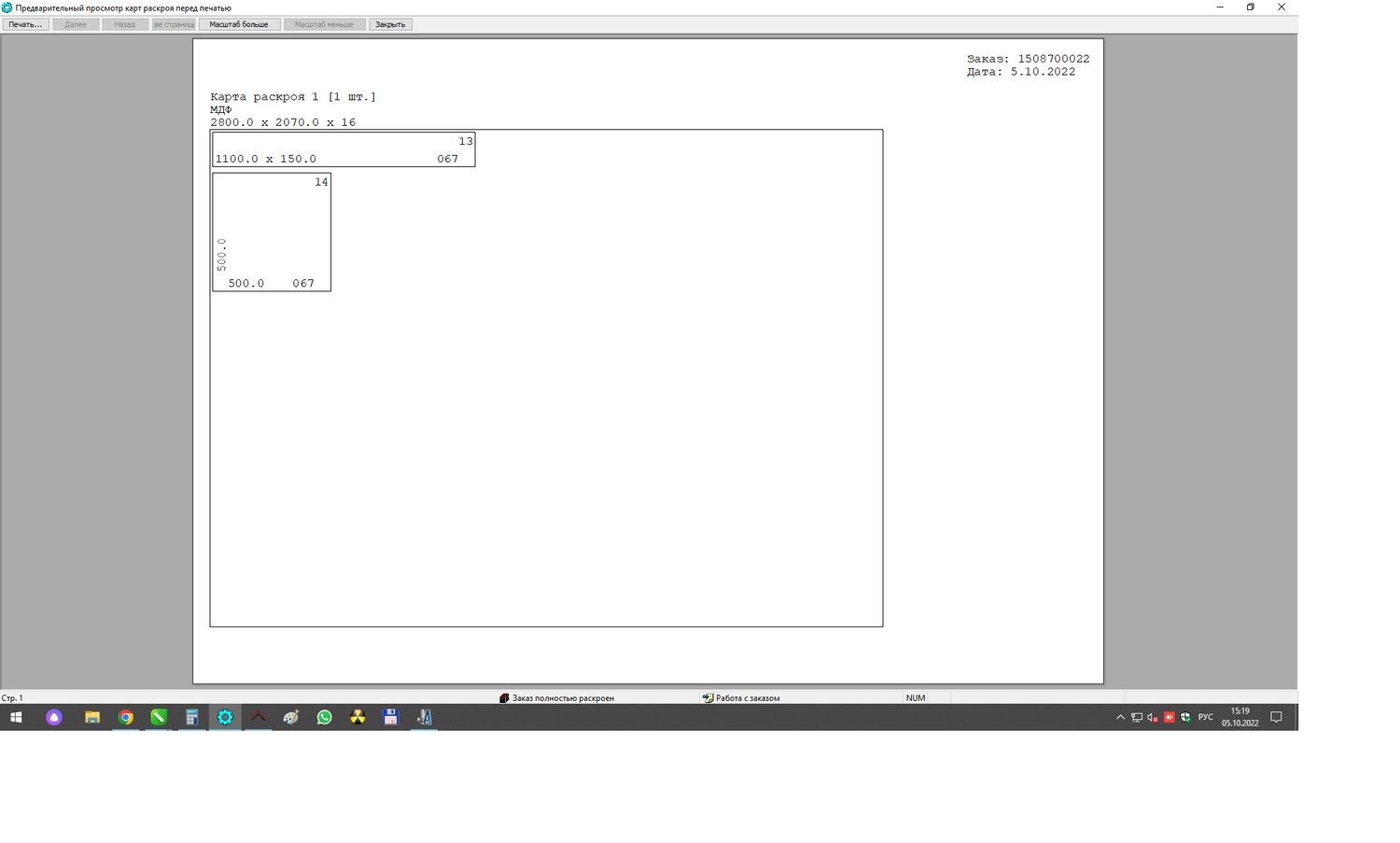Open the app with blue letter A icon
This screenshot has height=843, width=1400.
point(424,717)
